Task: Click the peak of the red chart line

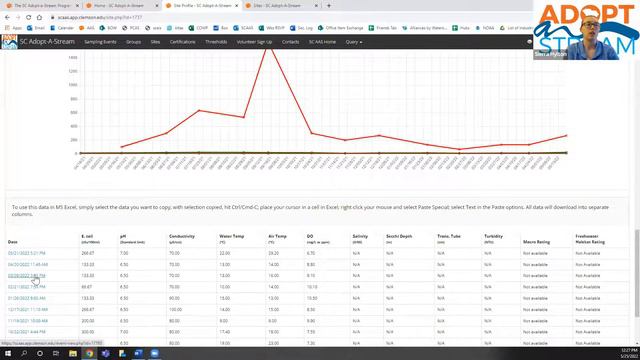Action: click(x=268, y=49)
